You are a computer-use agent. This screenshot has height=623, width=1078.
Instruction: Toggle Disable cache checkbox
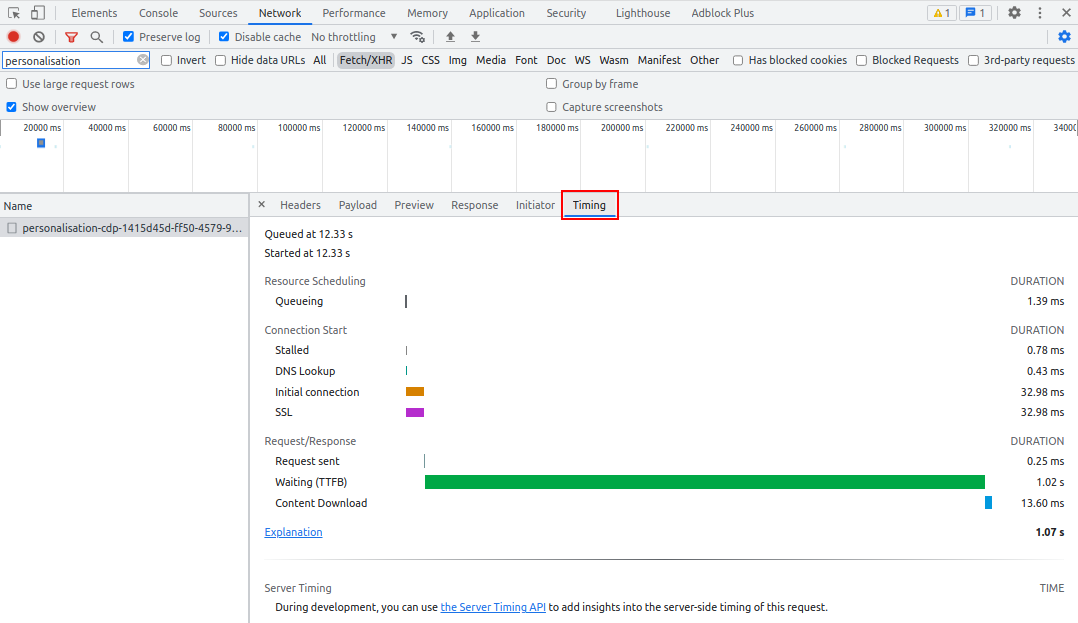click(224, 36)
